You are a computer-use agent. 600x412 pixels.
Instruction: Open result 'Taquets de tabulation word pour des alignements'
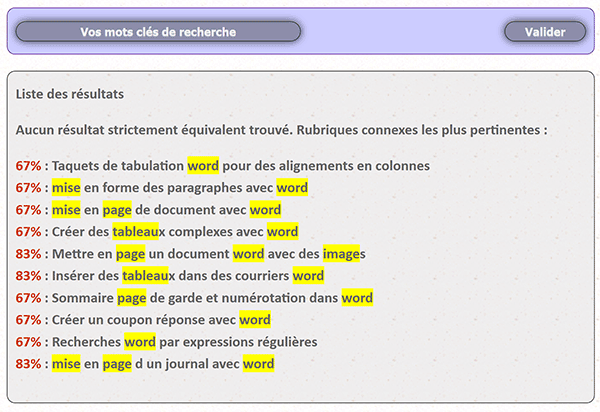pyautogui.click(x=241, y=166)
